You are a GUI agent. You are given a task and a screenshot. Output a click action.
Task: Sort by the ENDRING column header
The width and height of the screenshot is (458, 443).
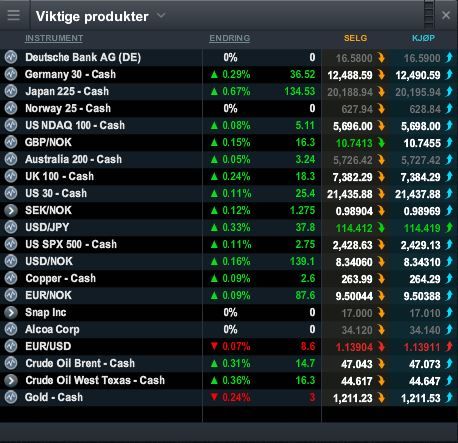pos(230,38)
